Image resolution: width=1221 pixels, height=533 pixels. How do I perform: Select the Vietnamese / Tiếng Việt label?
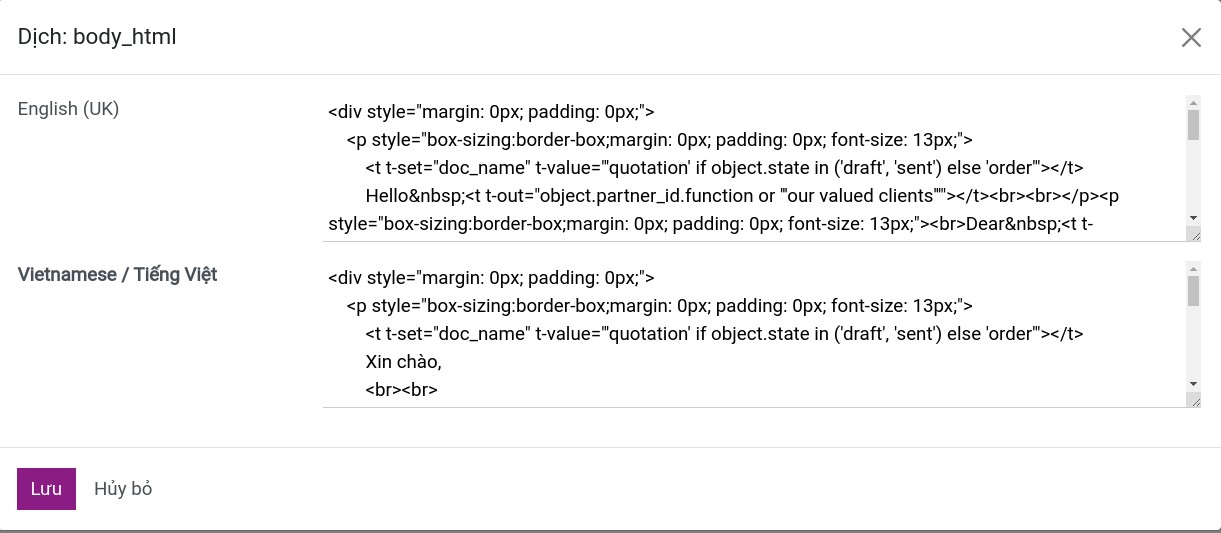pyautogui.click(x=118, y=275)
